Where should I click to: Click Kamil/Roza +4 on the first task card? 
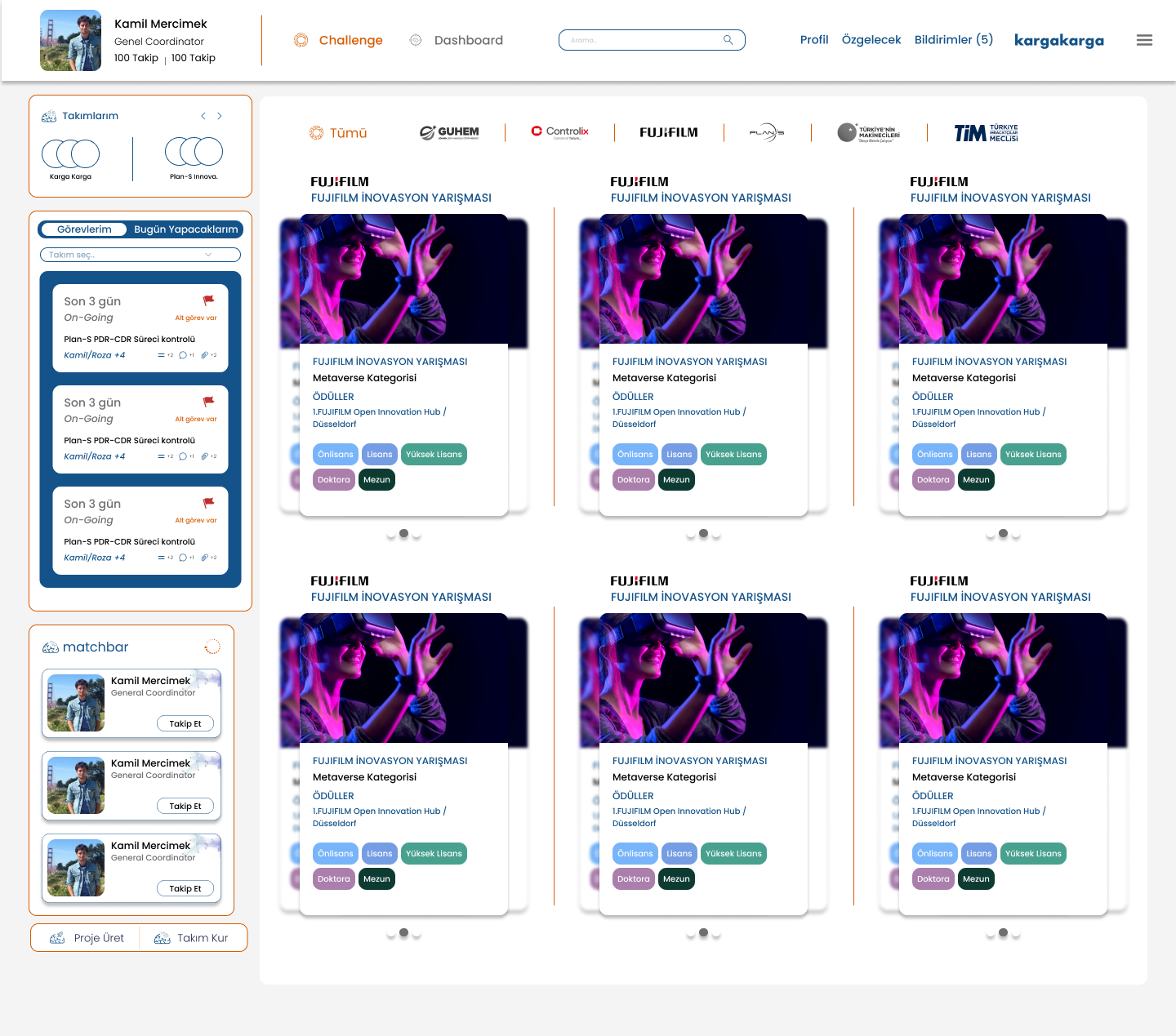click(x=95, y=355)
